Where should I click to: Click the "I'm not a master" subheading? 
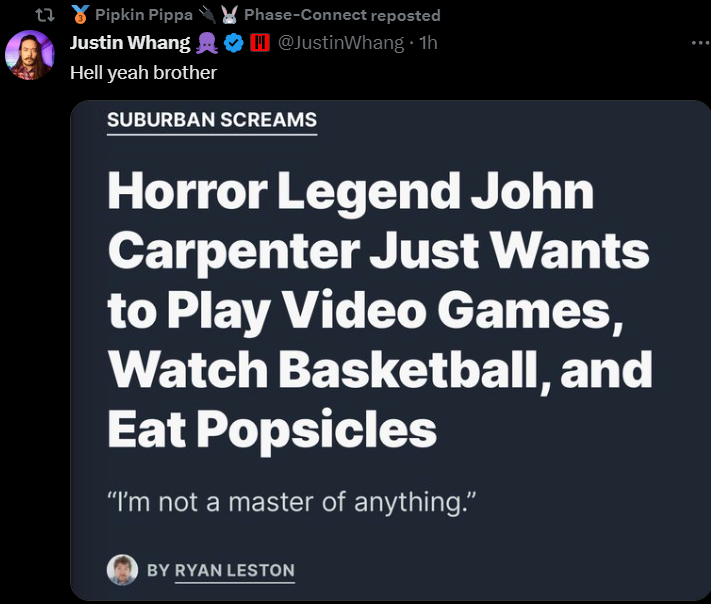(x=292, y=502)
